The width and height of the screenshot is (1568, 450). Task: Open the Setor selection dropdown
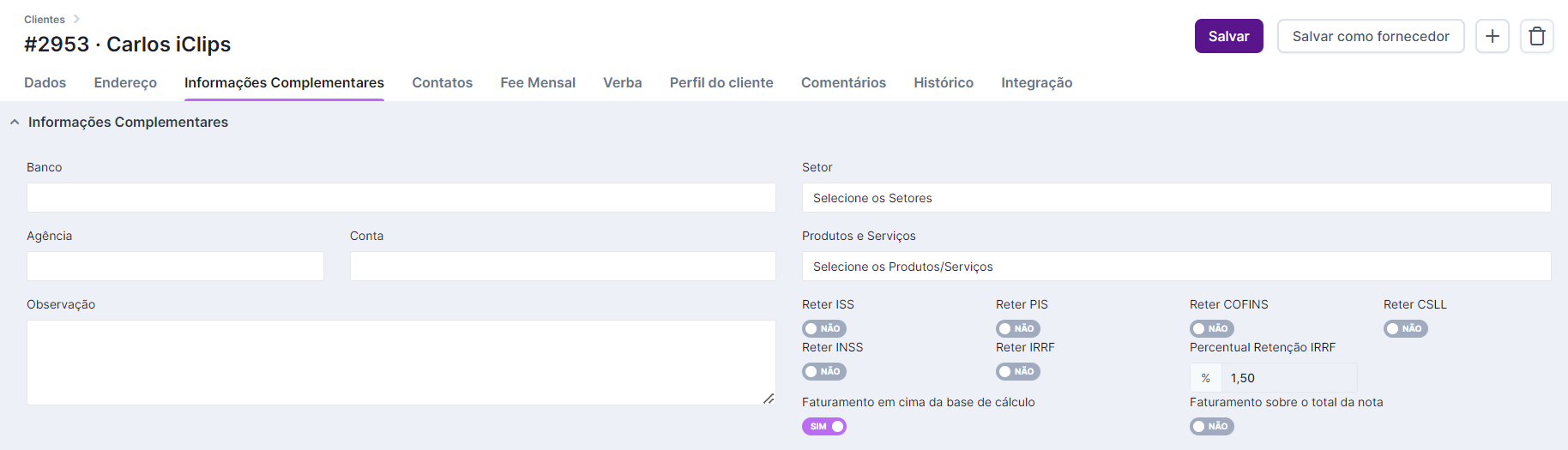pyautogui.click(x=1175, y=198)
